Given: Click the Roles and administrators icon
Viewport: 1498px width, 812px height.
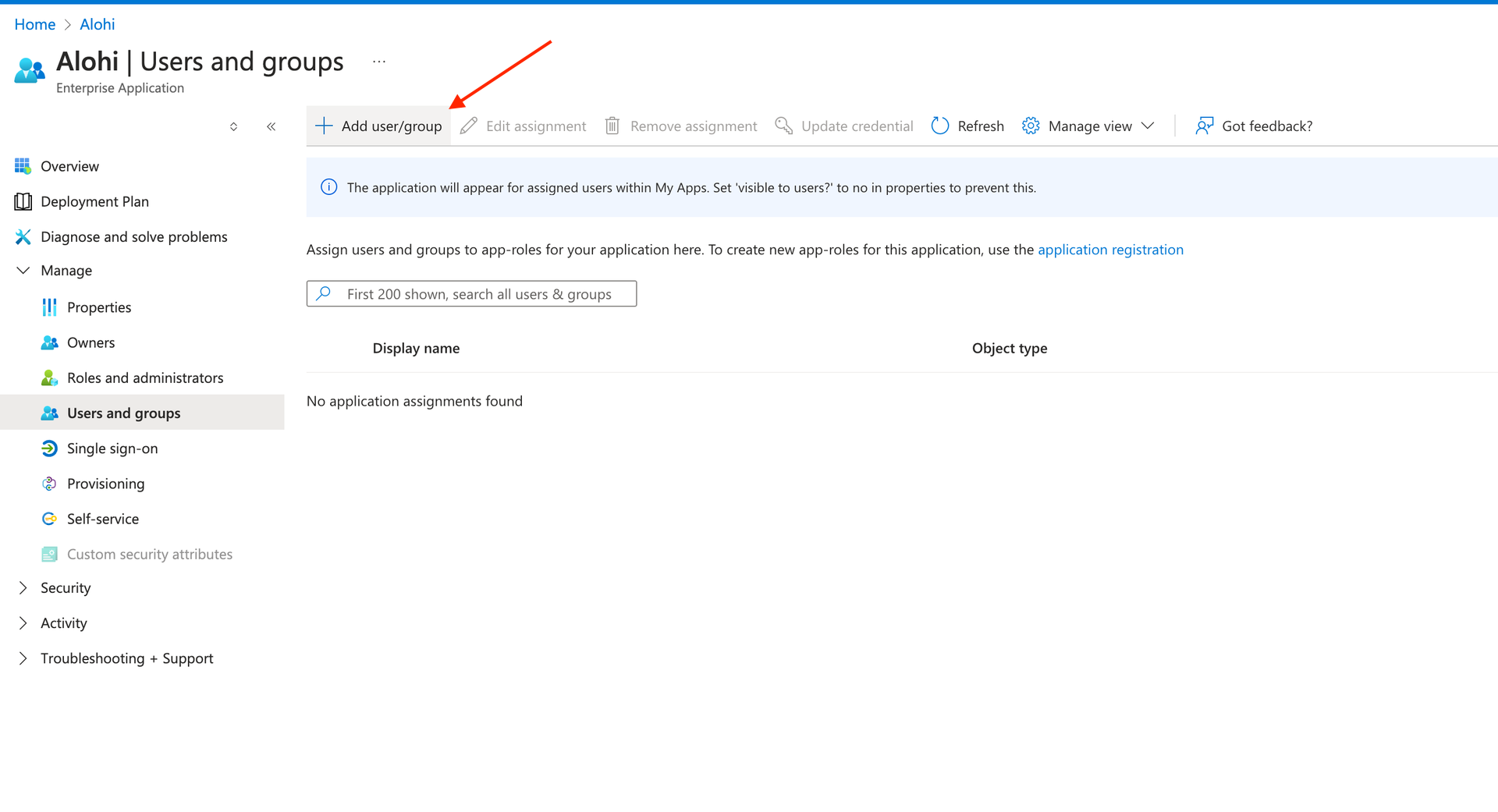Looking at the screenshot, I should click(x=49, y=378).
